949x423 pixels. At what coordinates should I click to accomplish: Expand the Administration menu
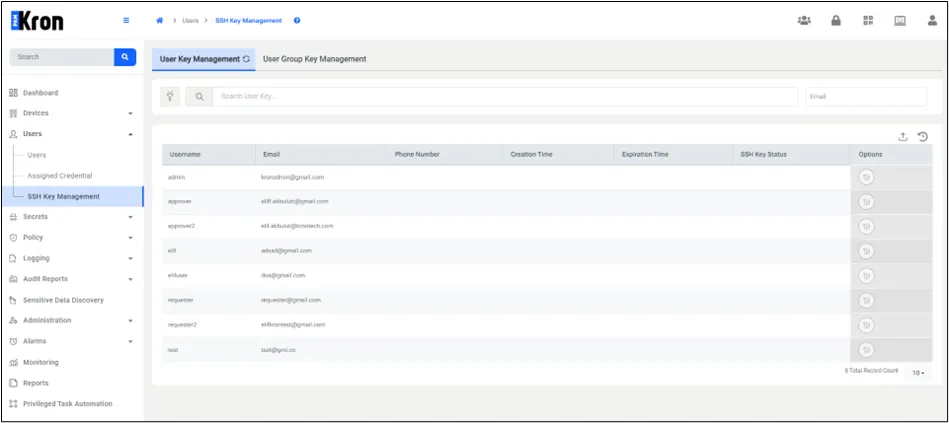[131, 321]
